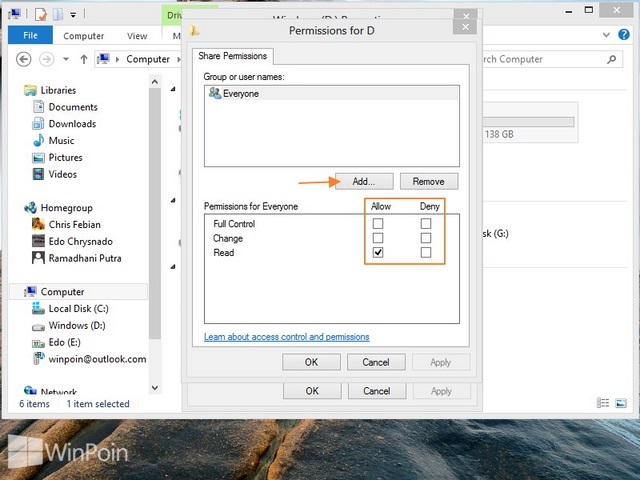Select Network in the navigation pane
Image resolution: width=640 pixels, height=480 pixels.
58,392
